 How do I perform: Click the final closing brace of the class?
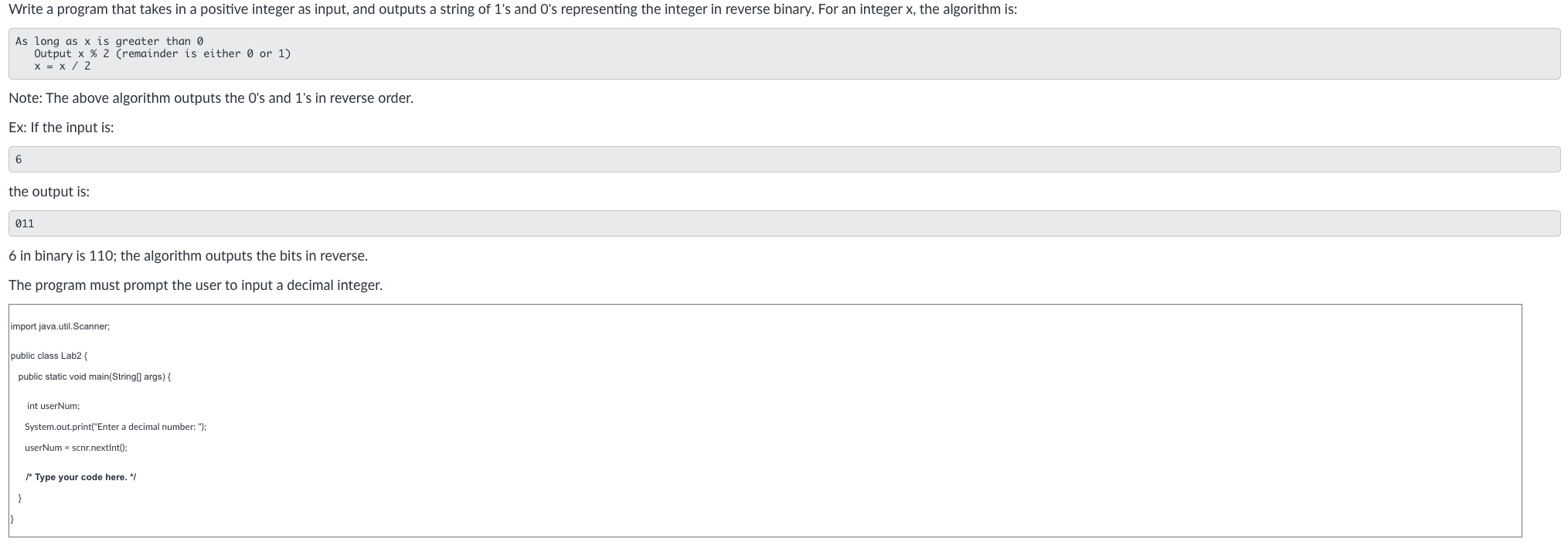(x=12, y=520)
